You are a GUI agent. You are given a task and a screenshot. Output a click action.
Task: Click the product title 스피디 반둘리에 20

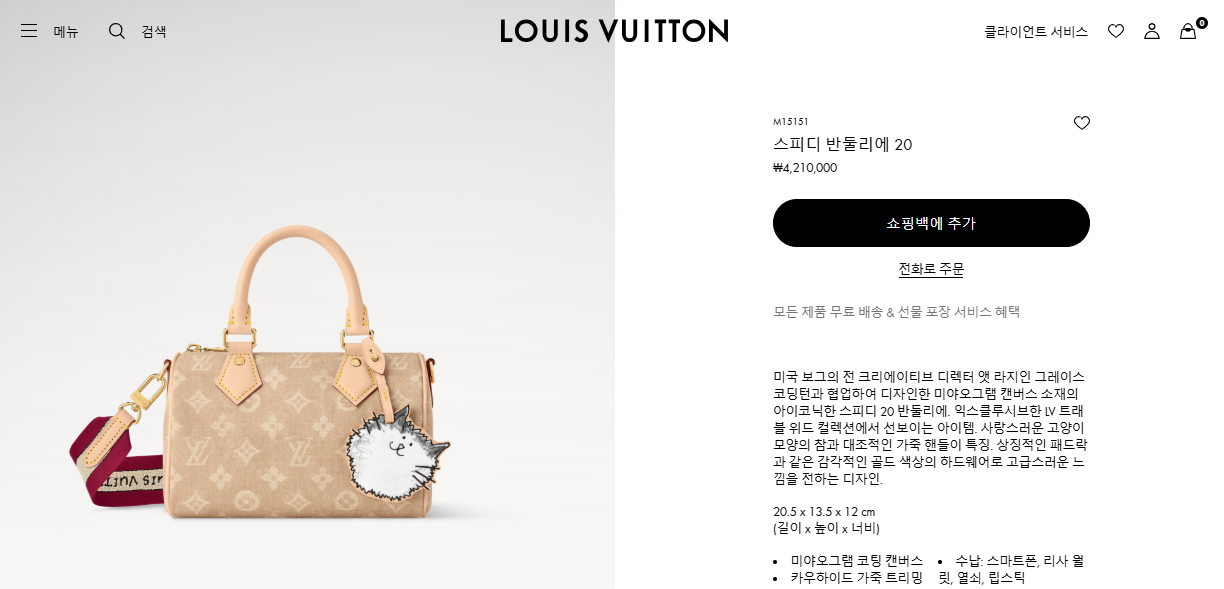coord(843,144)
